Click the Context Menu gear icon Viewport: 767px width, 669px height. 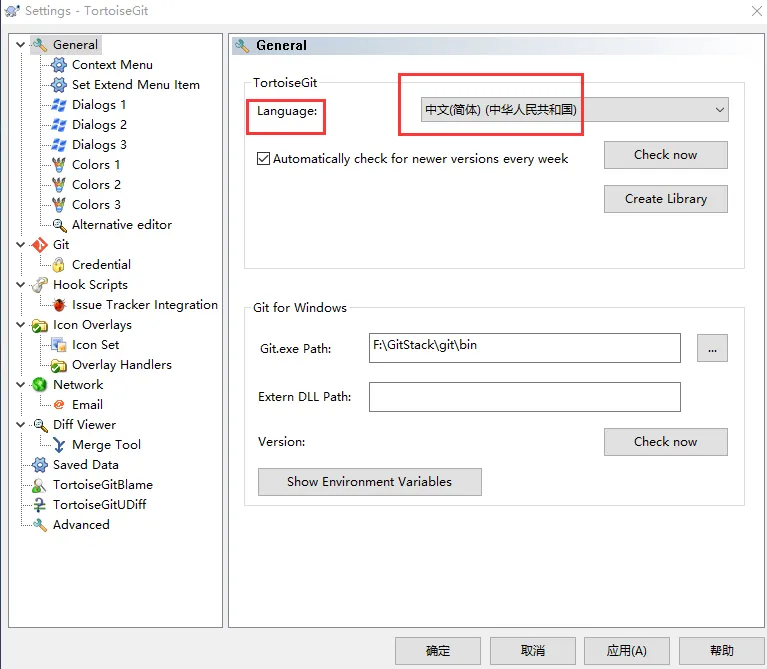[59, 65]
